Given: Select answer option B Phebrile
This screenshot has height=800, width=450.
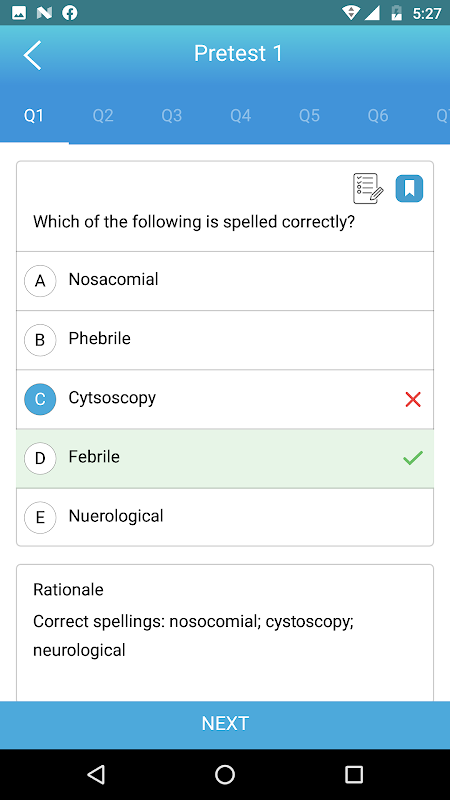Looking at the screenshot, I should tap(225, 340).
